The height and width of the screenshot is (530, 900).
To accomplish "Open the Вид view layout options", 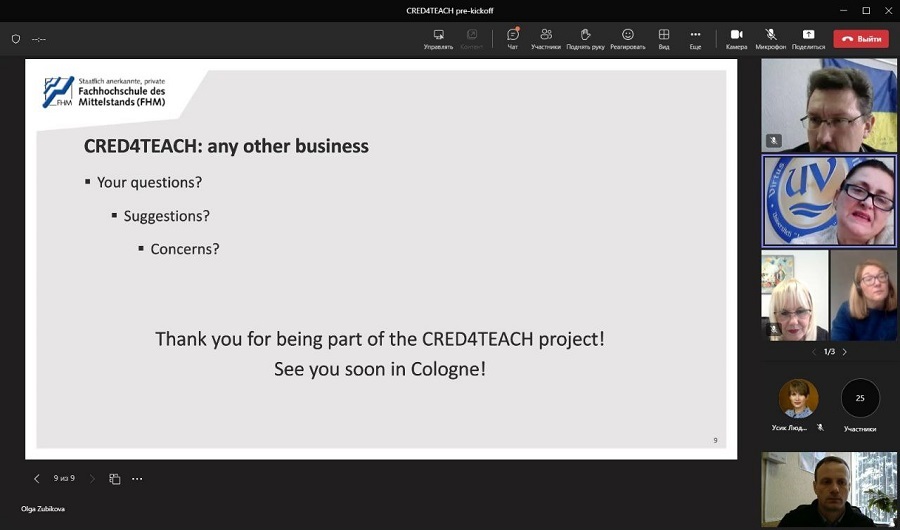I will [664, 38].
